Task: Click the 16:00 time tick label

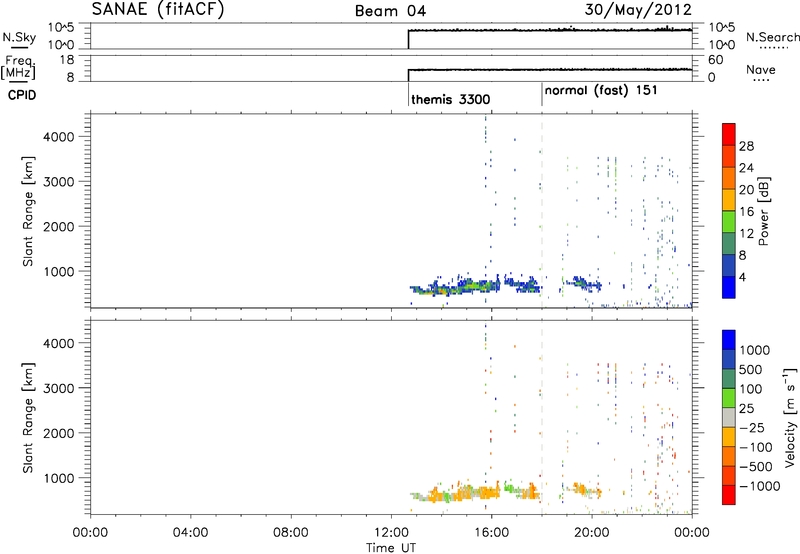Action: coord(491,533)
